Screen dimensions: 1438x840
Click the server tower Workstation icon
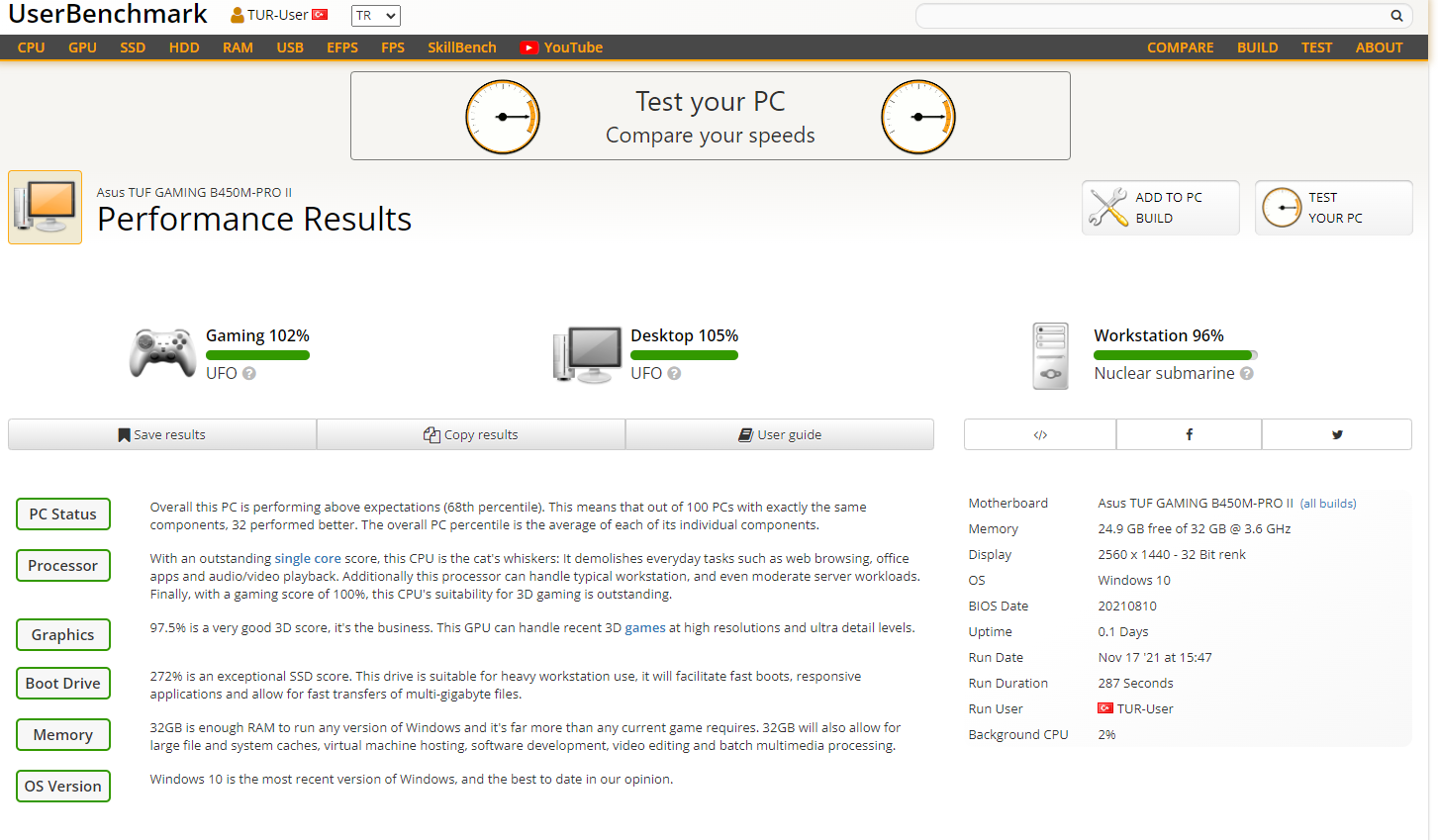tap(1050, 355)
